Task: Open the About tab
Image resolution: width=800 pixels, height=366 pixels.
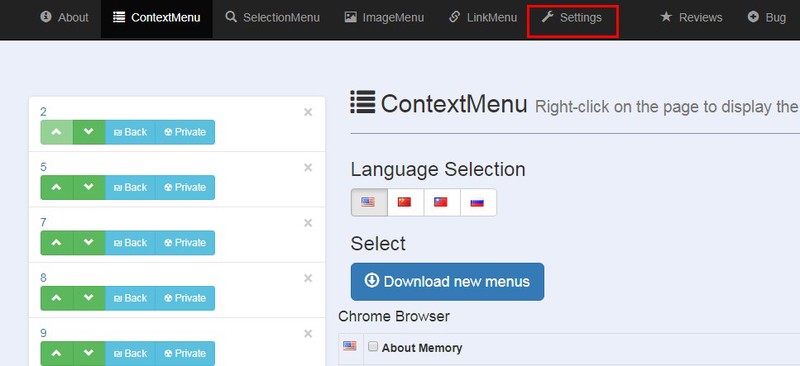Action: tap(64, 17)
